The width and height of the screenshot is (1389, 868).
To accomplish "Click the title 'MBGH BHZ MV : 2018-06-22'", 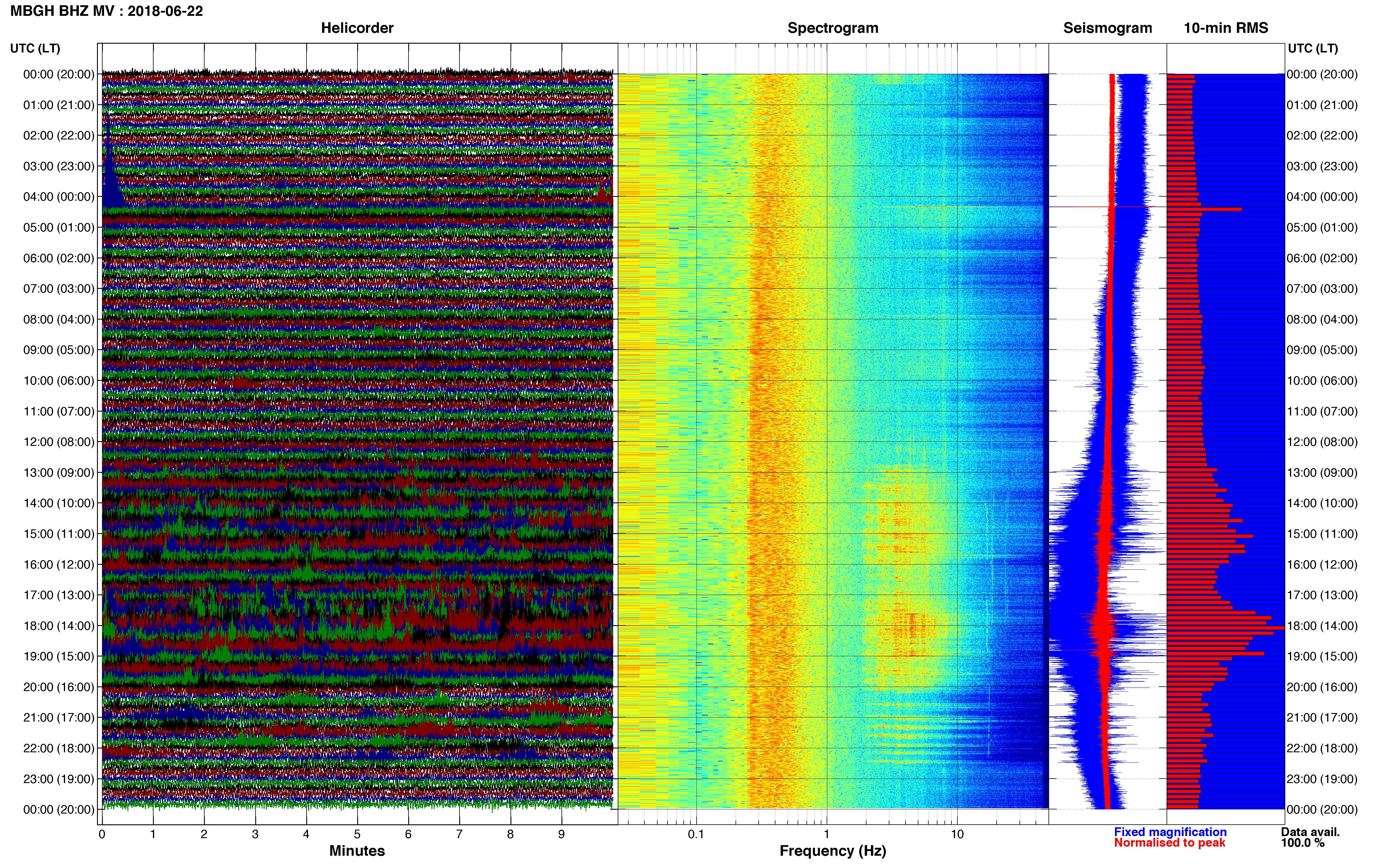I will tap(106, 11).
